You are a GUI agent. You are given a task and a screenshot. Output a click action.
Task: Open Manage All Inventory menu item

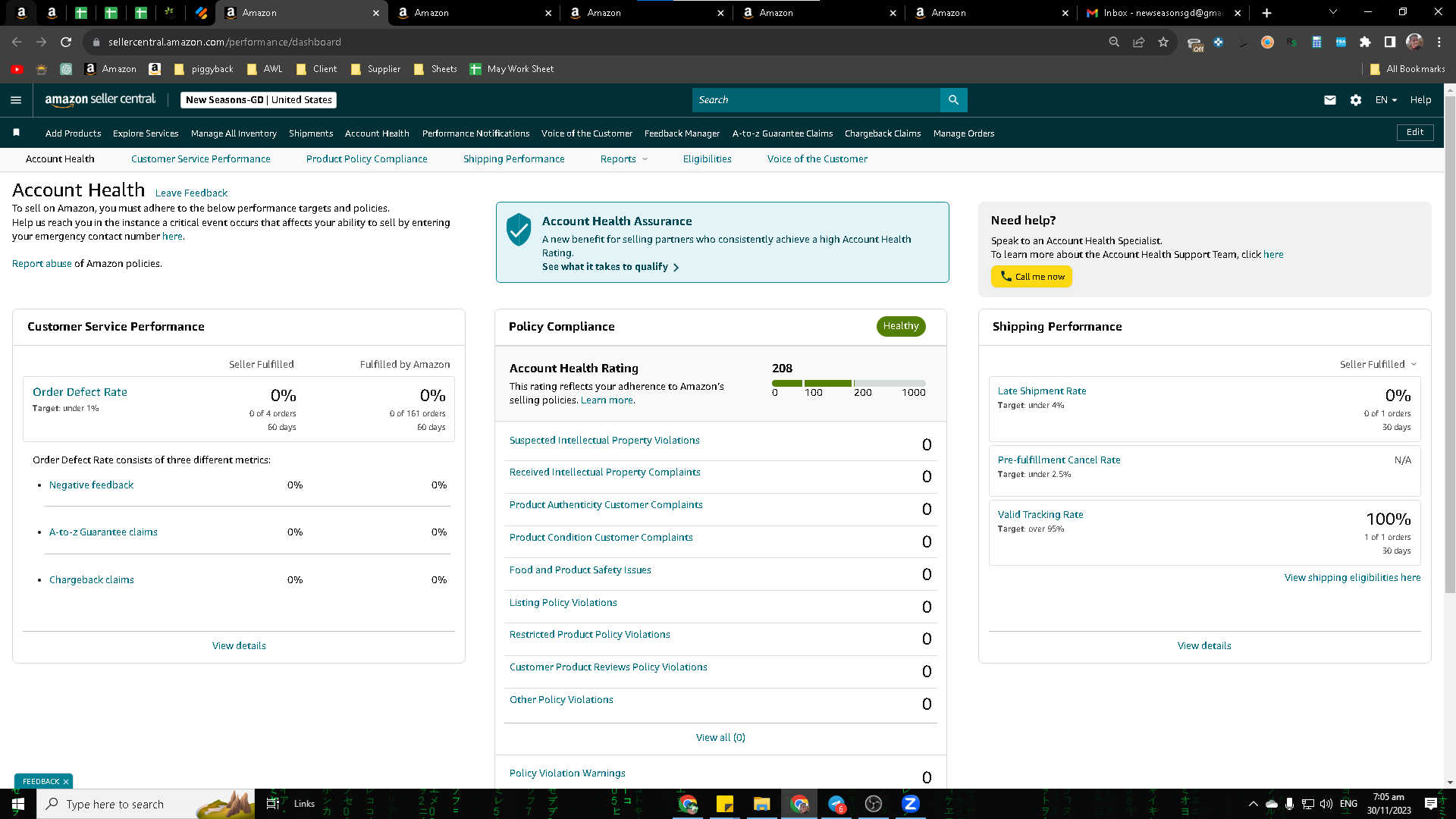click(234, 133)
